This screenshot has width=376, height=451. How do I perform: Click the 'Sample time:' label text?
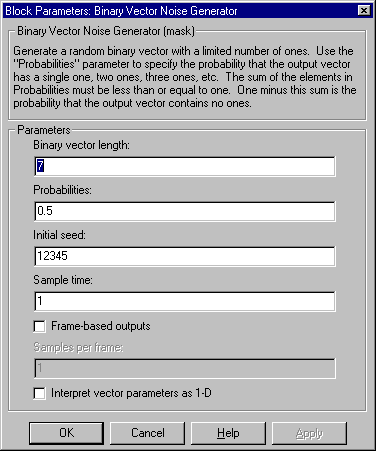tap(63, 280)
